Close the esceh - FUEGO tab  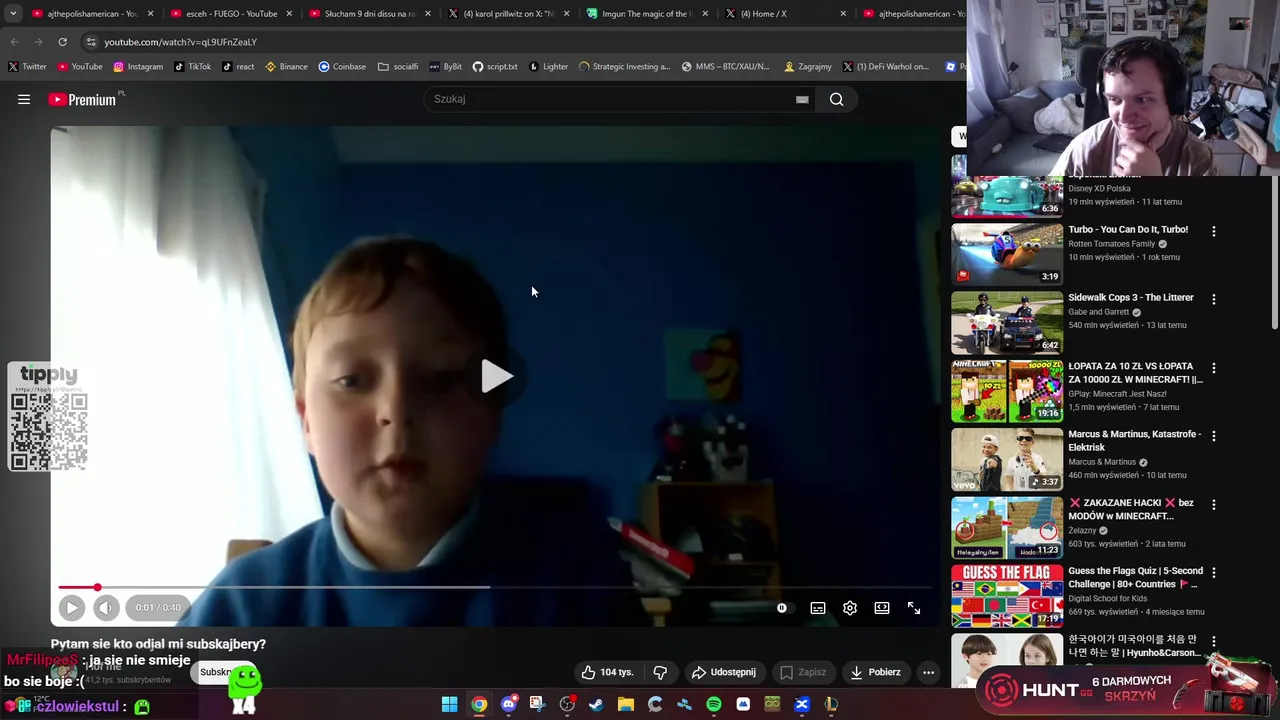[x=289, y=14]
